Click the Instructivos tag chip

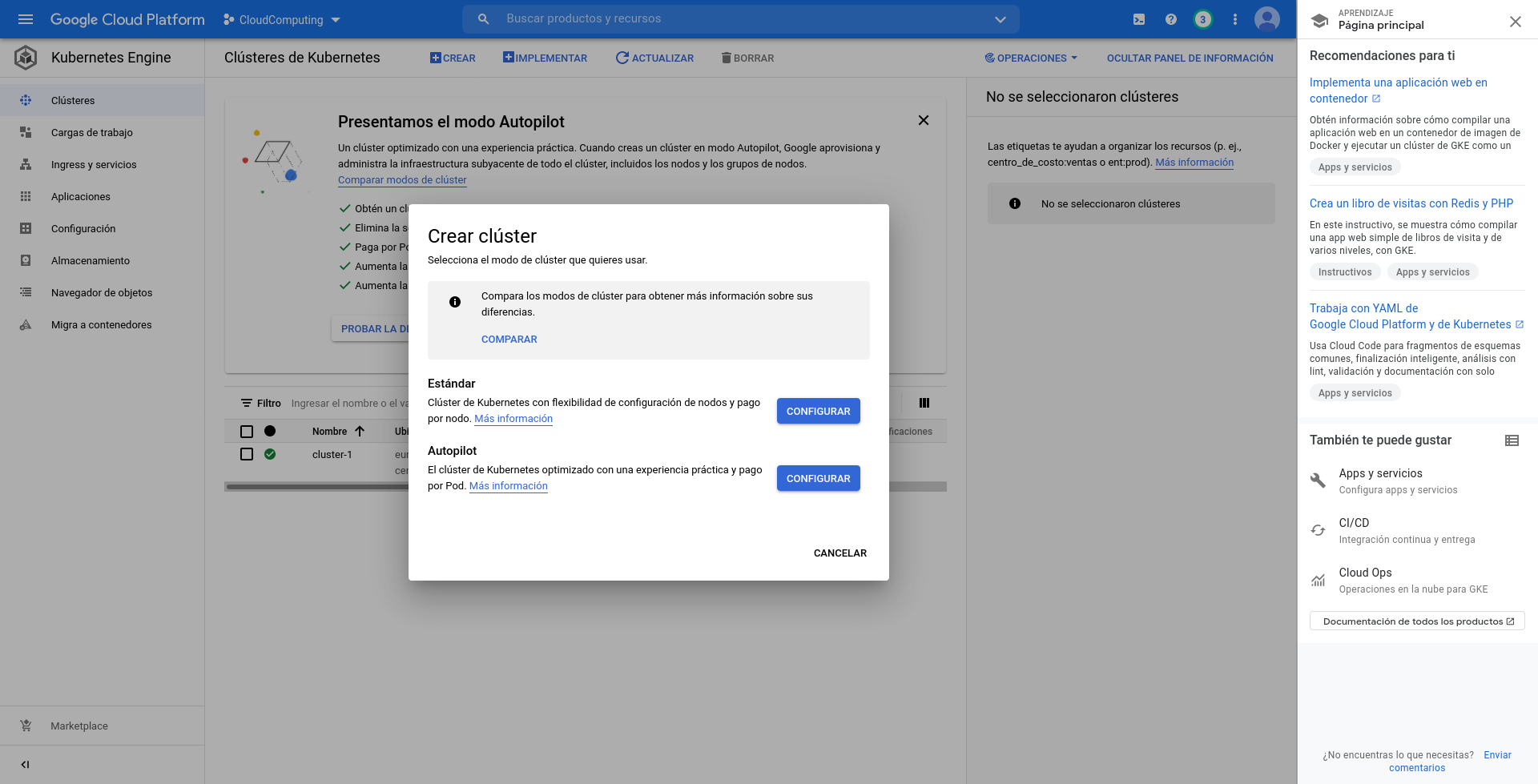(x=1345, y=272)
